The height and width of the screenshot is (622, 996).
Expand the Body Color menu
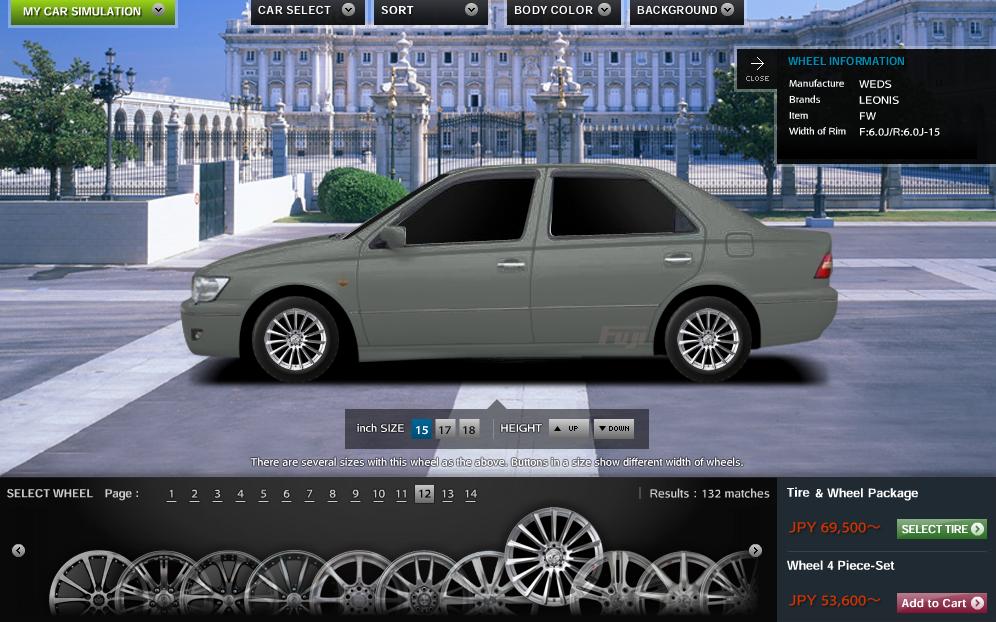[562, 10]
